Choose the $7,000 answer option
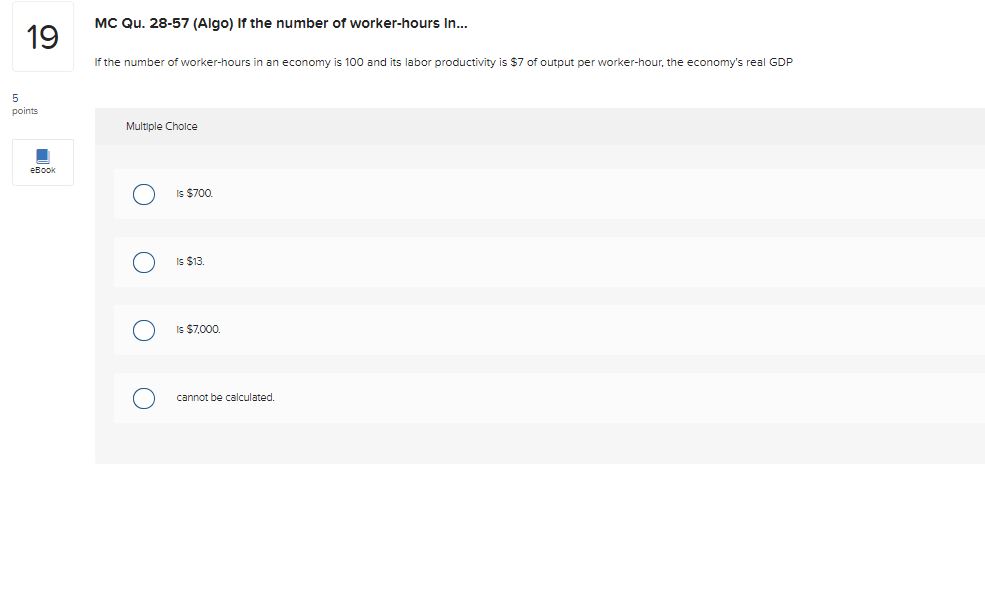985x606 pixels. click(x=144, y=330)
